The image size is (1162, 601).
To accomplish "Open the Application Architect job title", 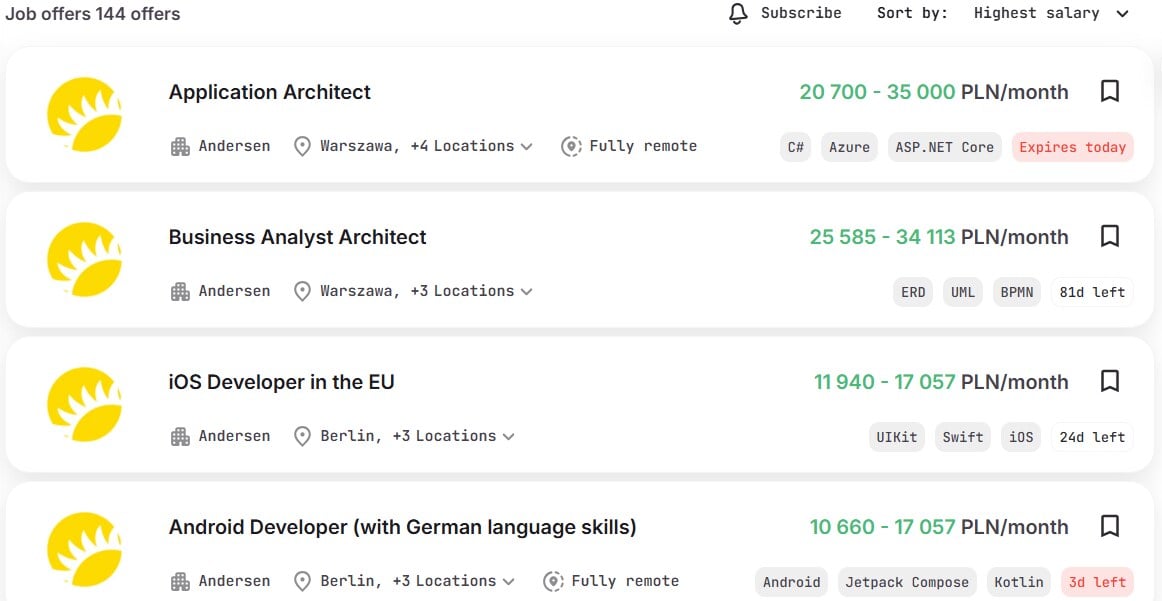I will pyautogui.click(x=270, y=92).
